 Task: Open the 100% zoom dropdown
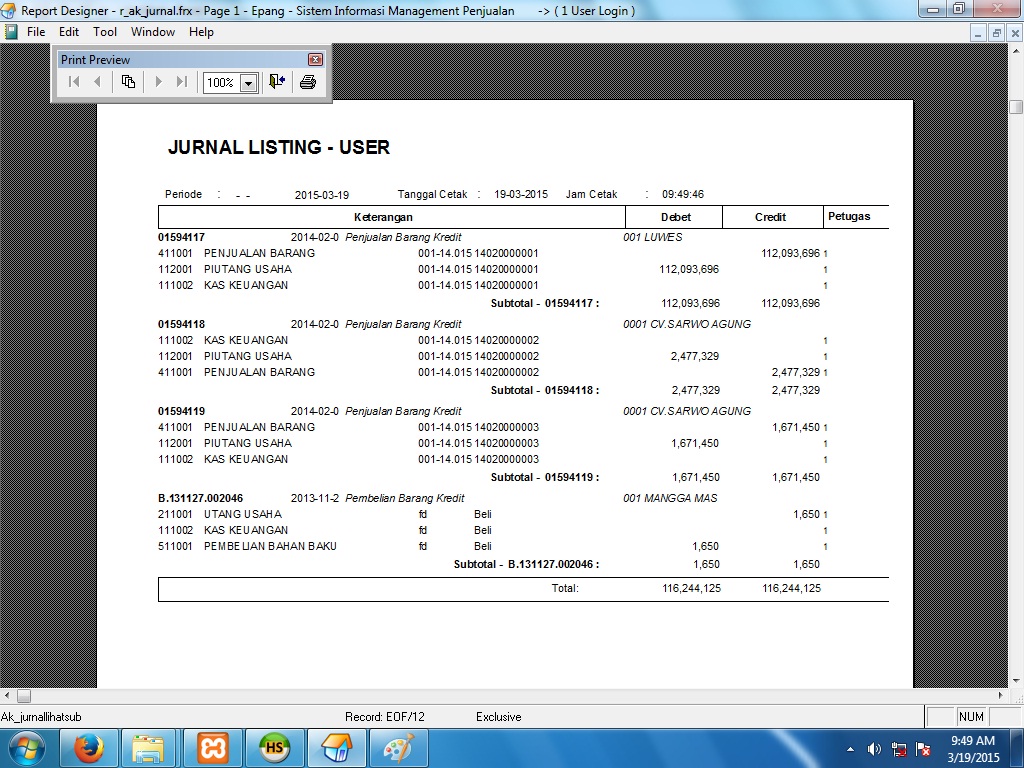[x=248, y=83]
